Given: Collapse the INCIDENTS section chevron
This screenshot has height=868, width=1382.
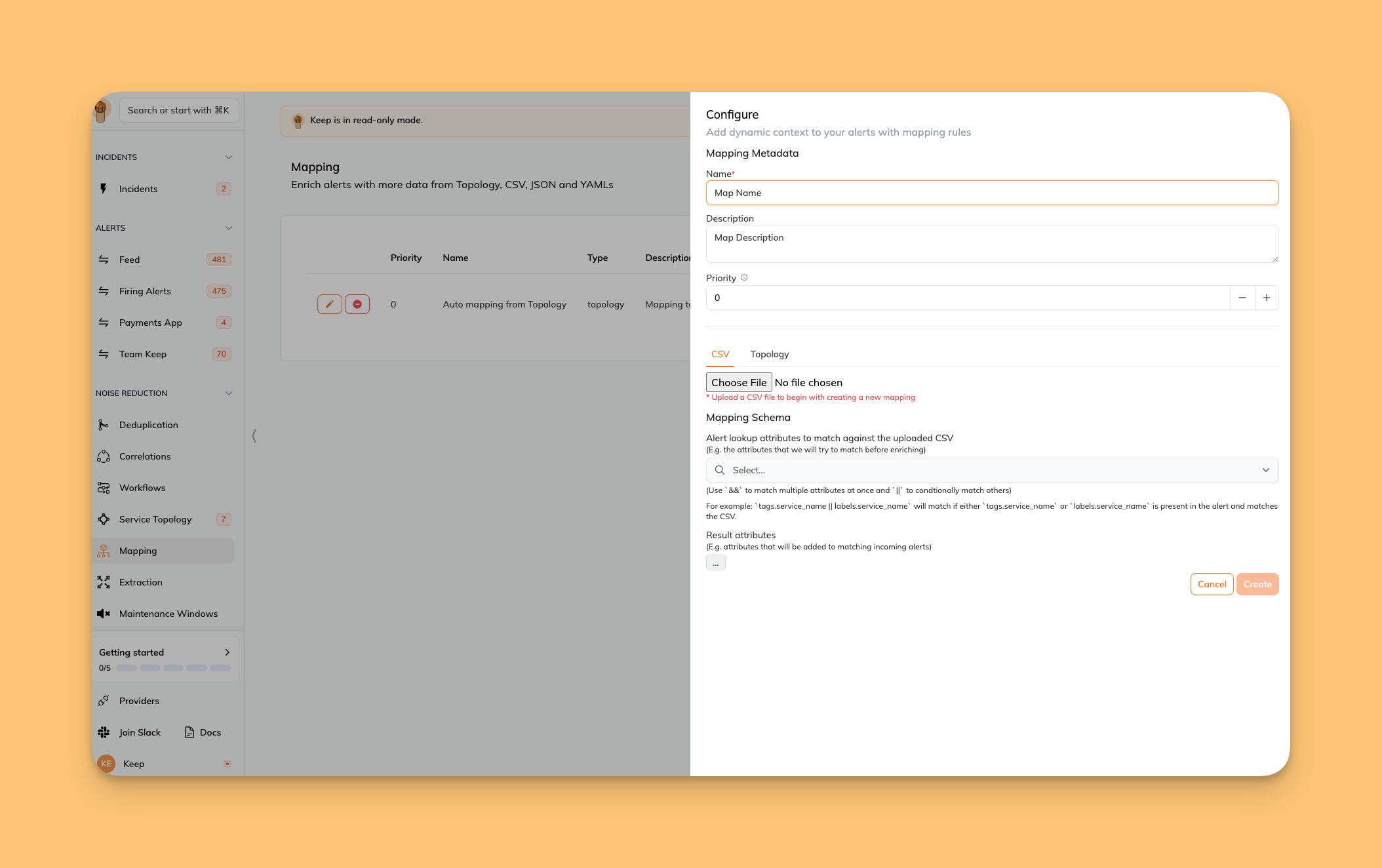Looking at the screenshot, I should click(x=229, y=157).
